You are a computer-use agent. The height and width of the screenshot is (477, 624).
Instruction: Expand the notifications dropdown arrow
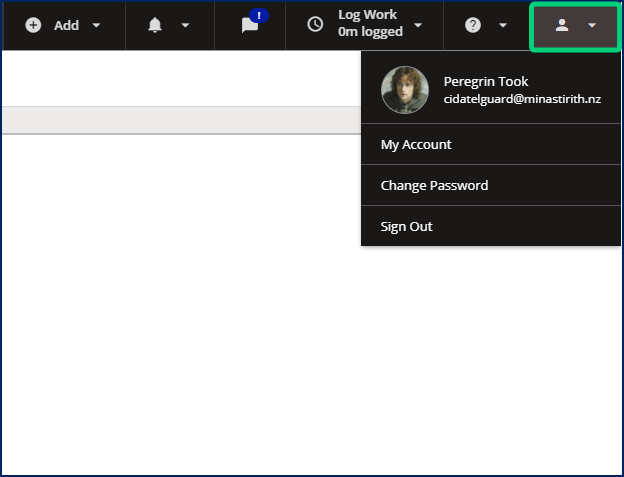point(185,25)
